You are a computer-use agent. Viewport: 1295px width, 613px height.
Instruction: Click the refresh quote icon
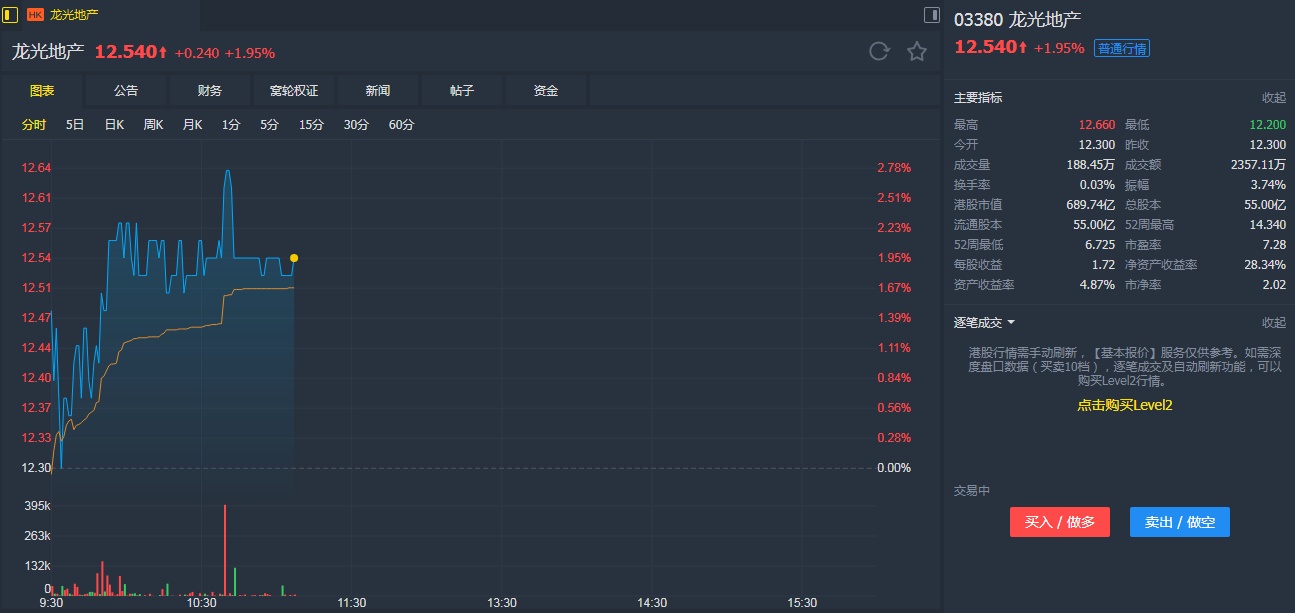tap(879, 52)
